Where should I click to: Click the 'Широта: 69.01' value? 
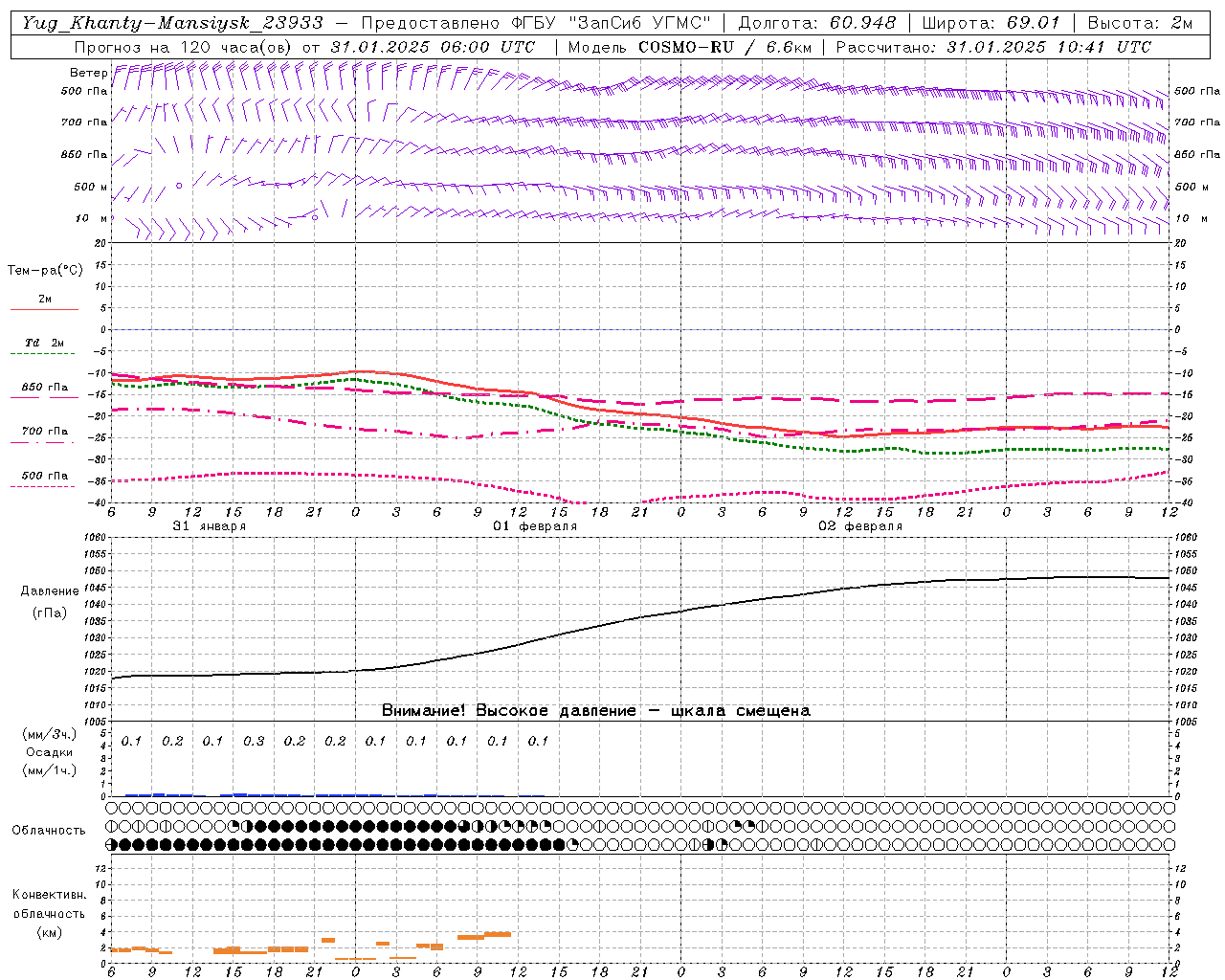[x=991, y=23]
